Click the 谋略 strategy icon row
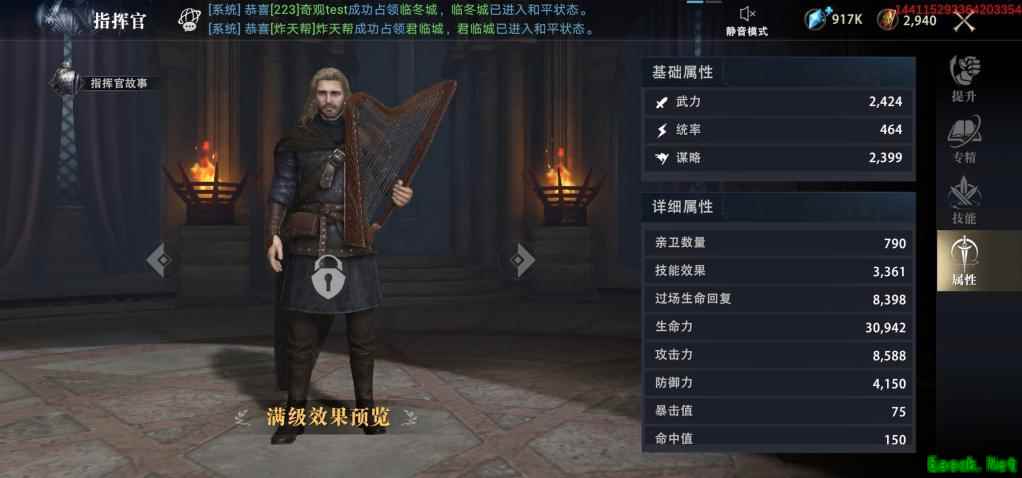Screen dimensions: 1022x478 pyautogui.click(x=779, y=158)
